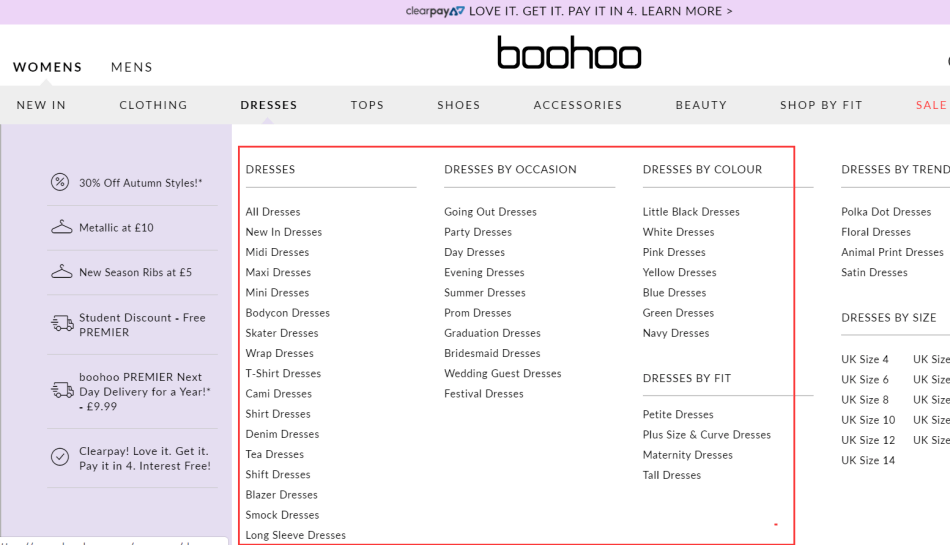Screen dimensions: 951x545
Task: Choose Mini Dresses
Action: tap(277, 292)
